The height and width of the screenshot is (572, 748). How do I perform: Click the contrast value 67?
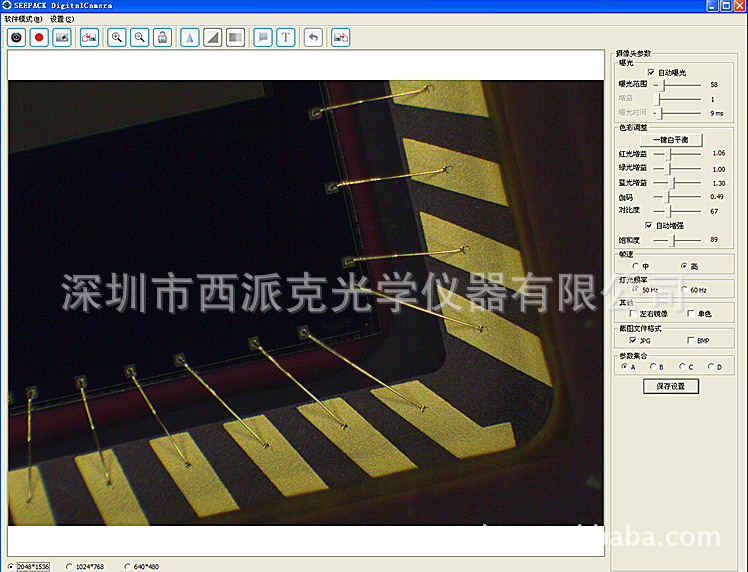714,211
